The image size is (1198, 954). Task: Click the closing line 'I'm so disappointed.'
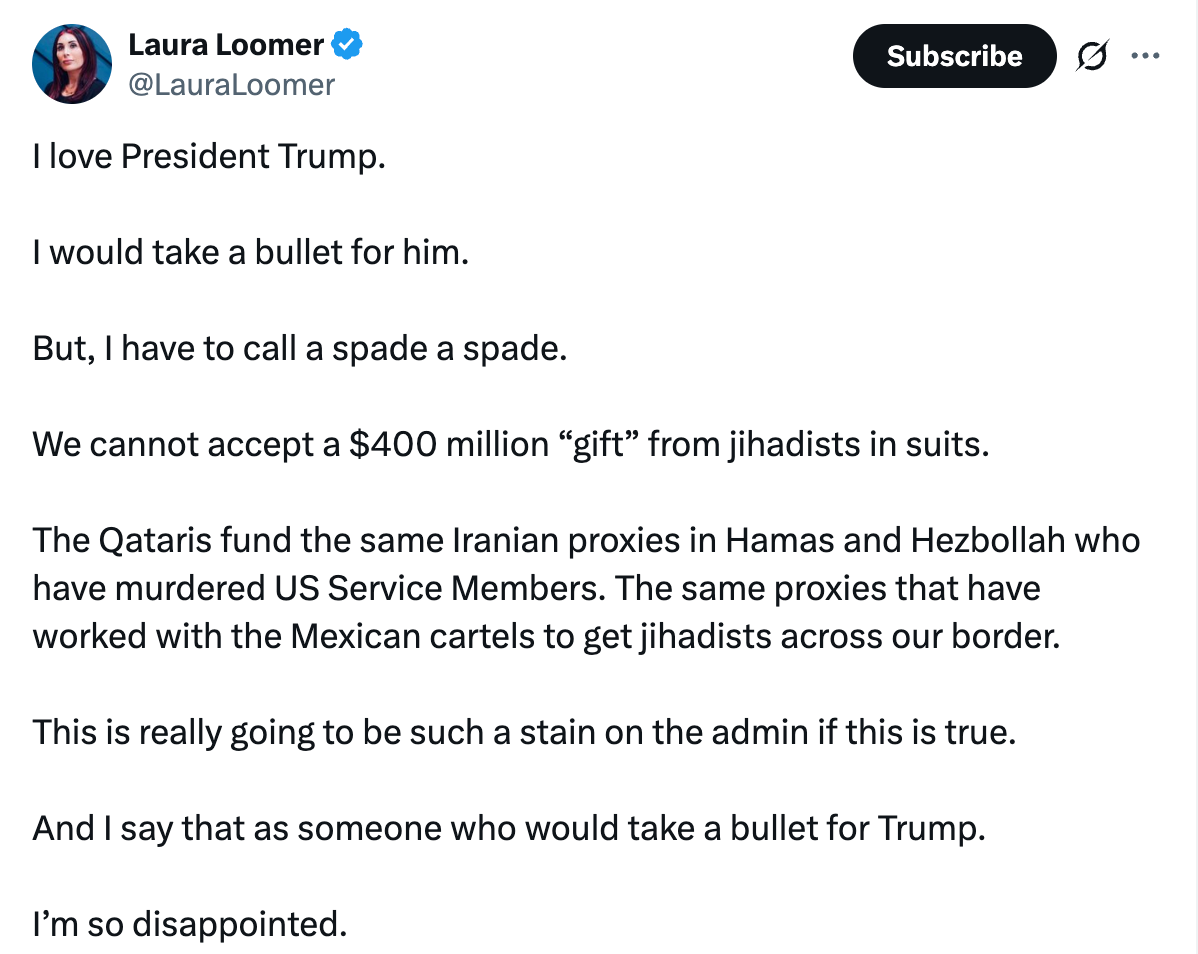tap(190, 925)
